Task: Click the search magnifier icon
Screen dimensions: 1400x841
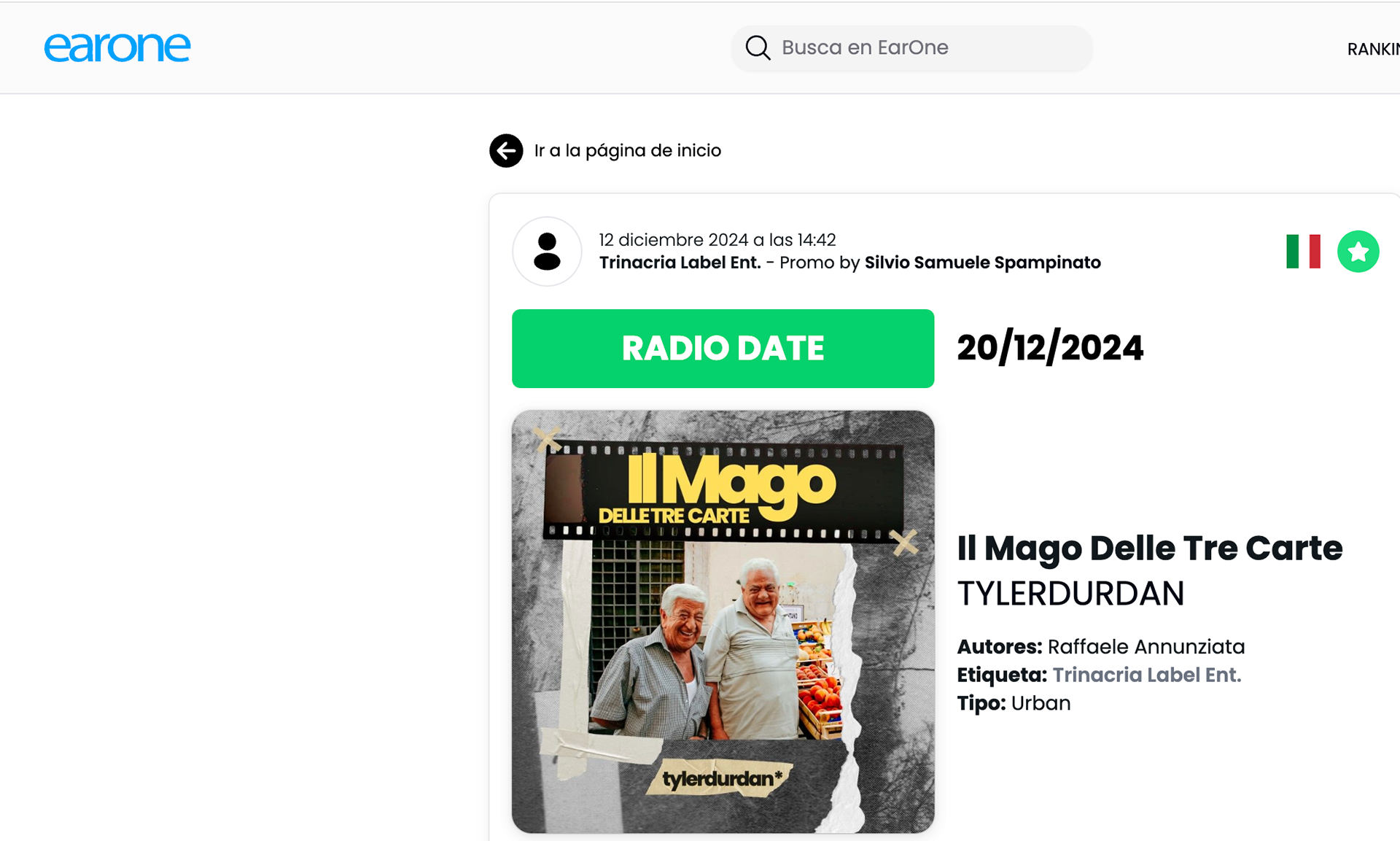Action: coord(758,48)
